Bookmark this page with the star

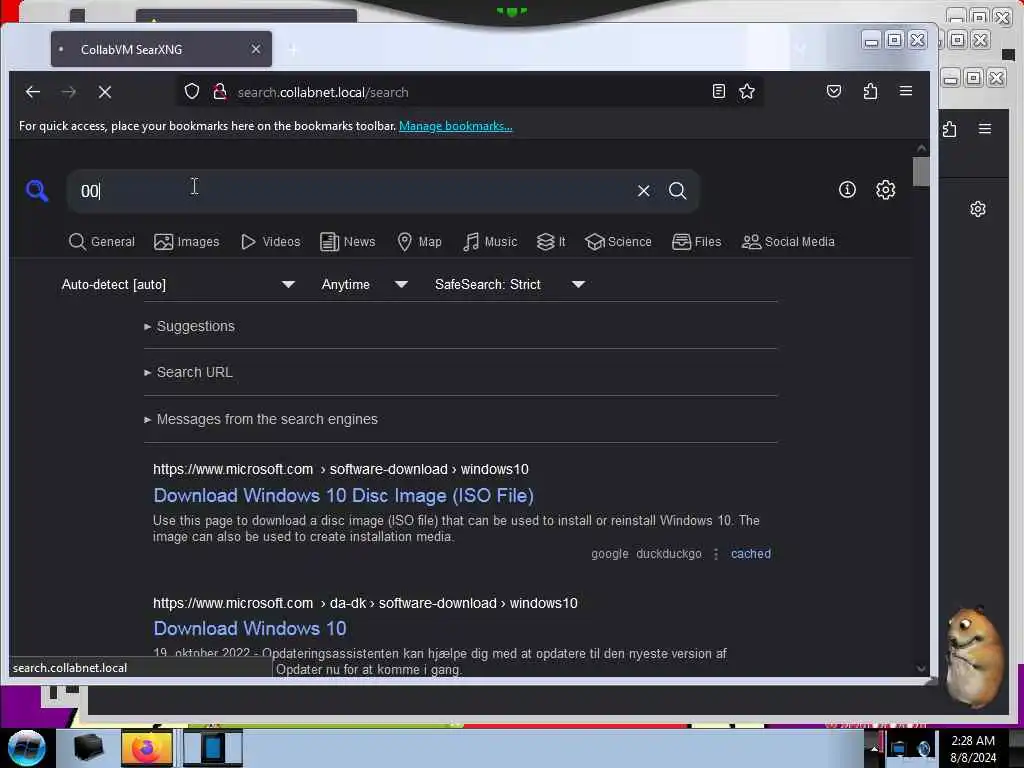pos(746,91)
